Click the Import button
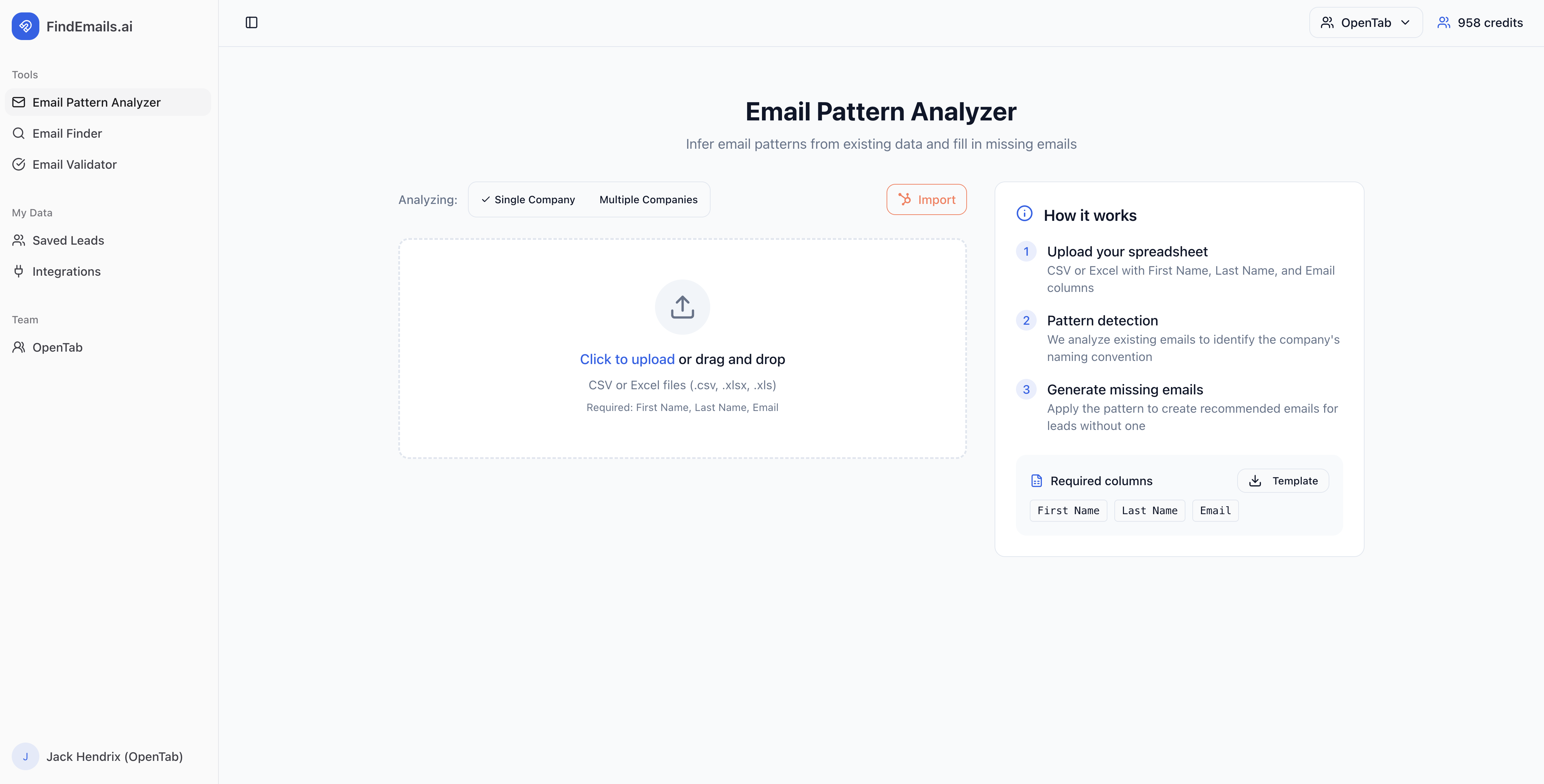This screenshot has height=784, width=1544. [x=926, y=199]
